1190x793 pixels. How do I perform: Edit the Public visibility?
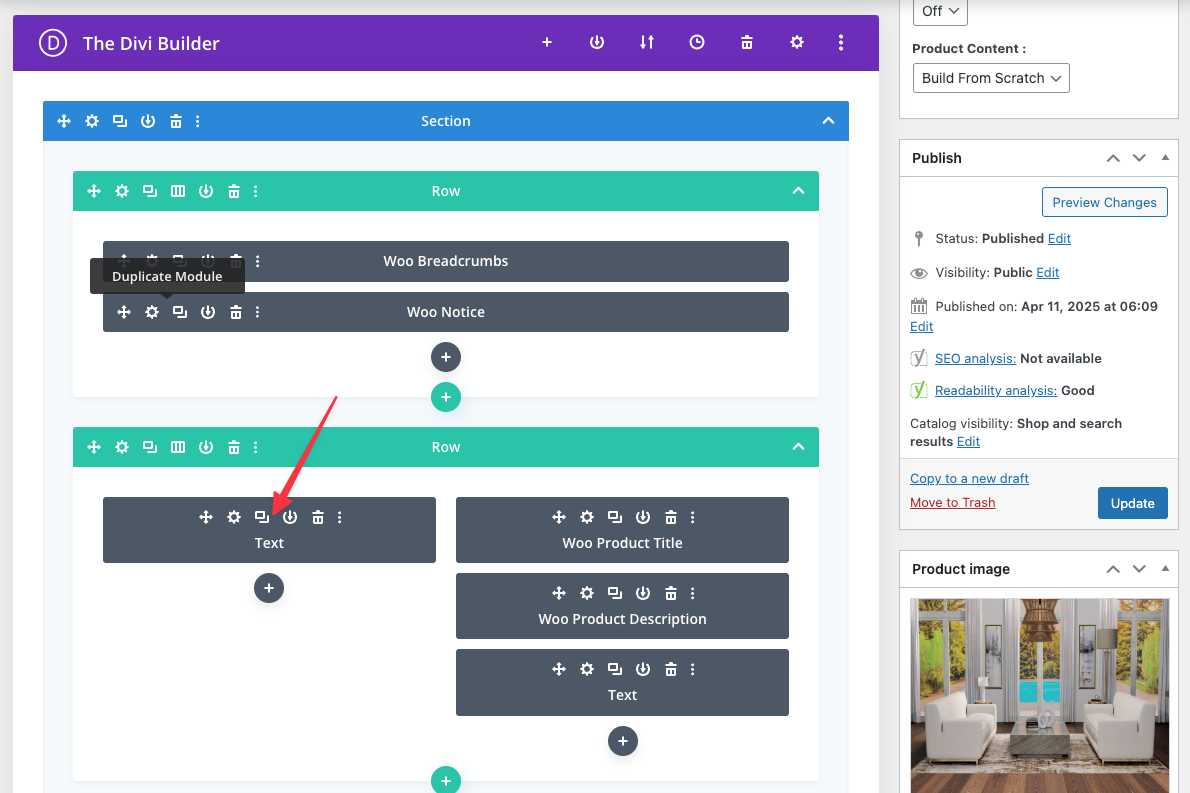pyautogui.click(x=1047, y=272)
